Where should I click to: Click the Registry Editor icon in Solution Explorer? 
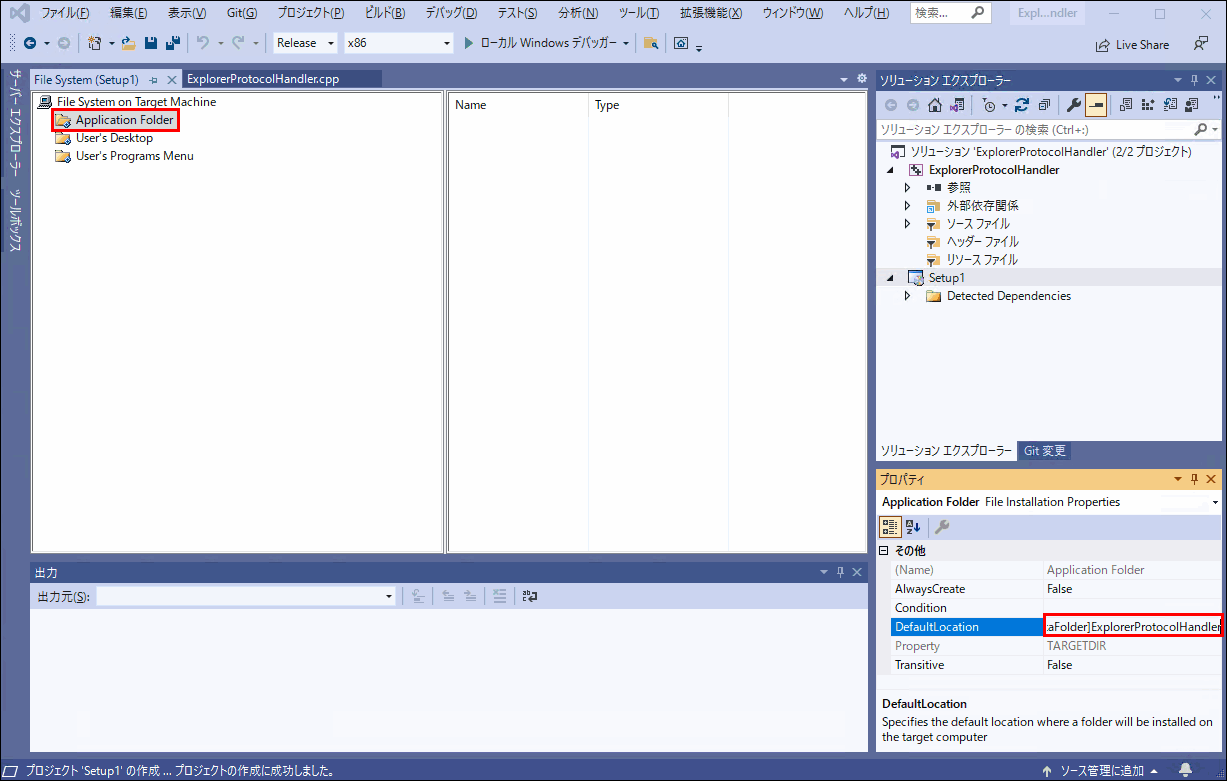1148,105
